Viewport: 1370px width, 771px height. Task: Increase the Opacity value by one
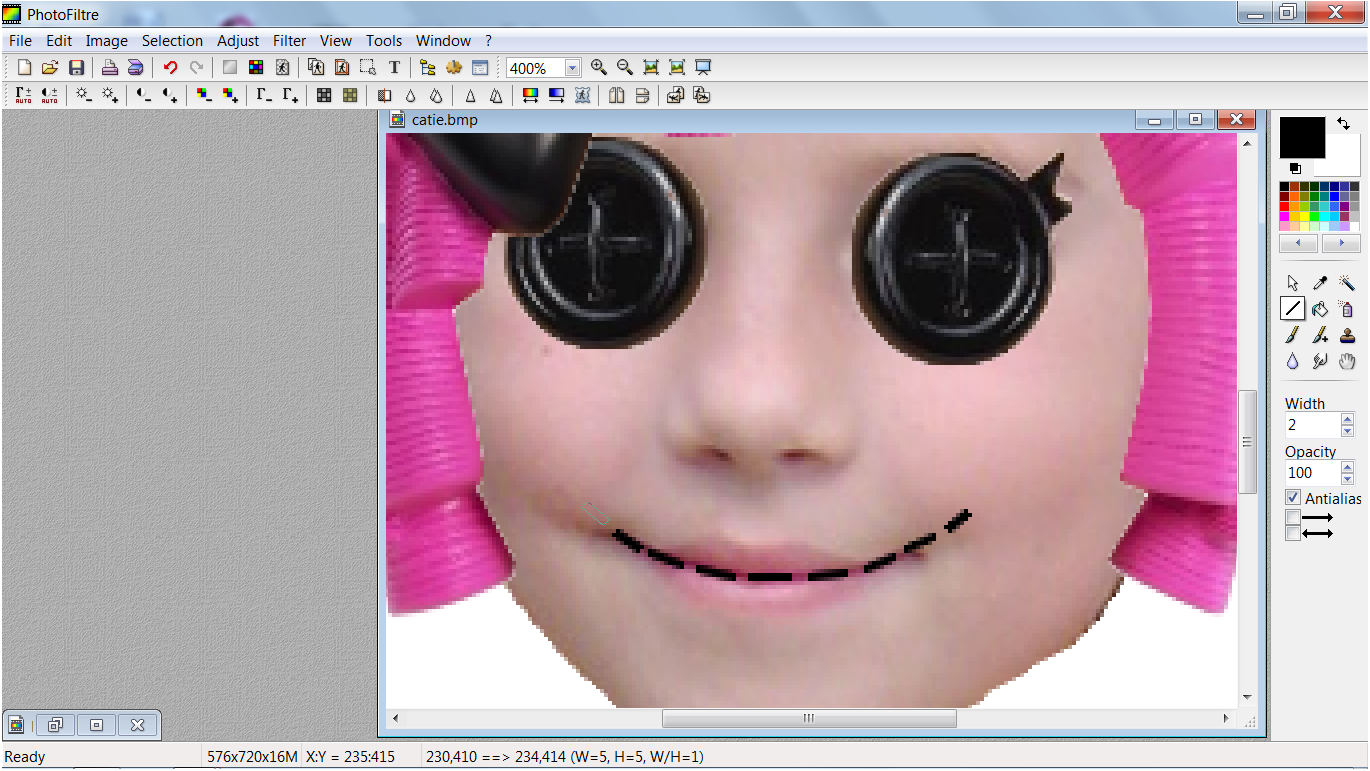point(1347,467)
